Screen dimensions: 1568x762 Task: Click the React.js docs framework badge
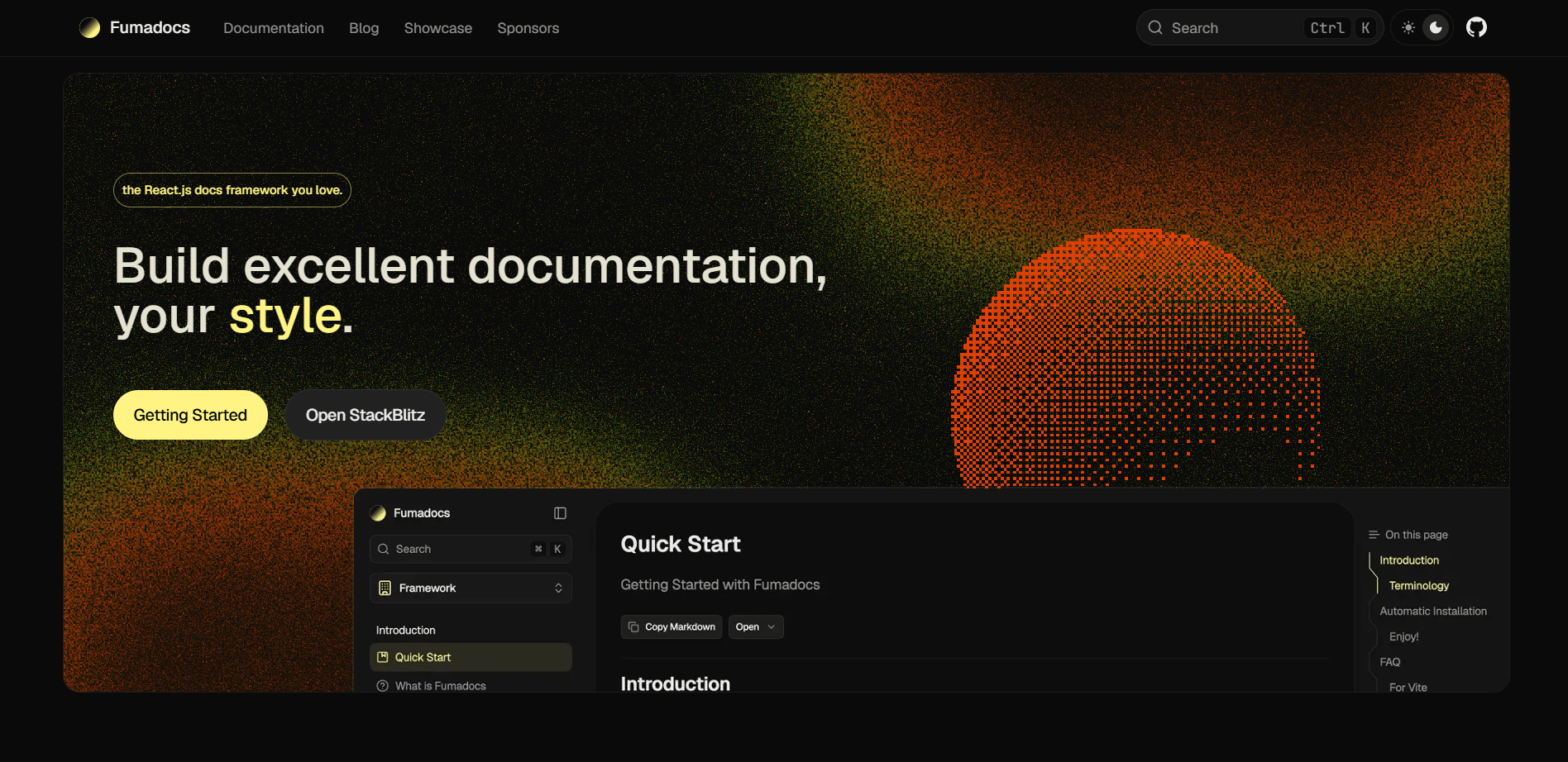[x=232, y=190]
